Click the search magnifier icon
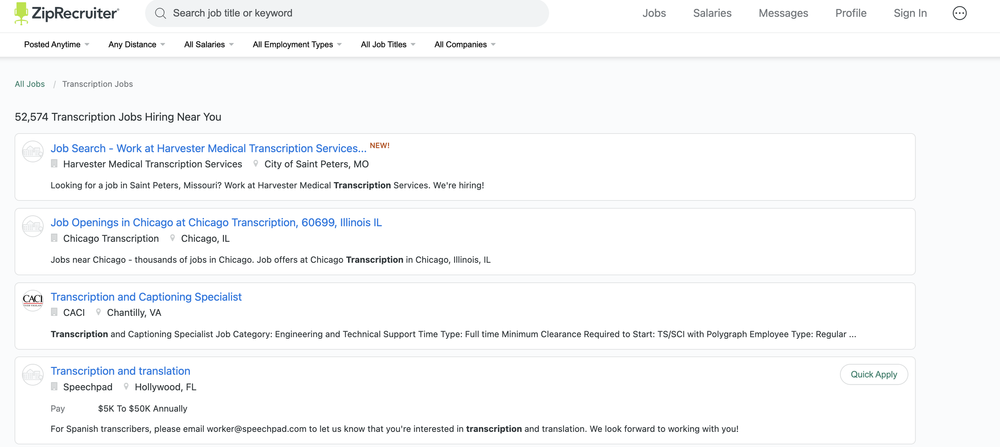The image size is (1000, 447). (161, 13)
